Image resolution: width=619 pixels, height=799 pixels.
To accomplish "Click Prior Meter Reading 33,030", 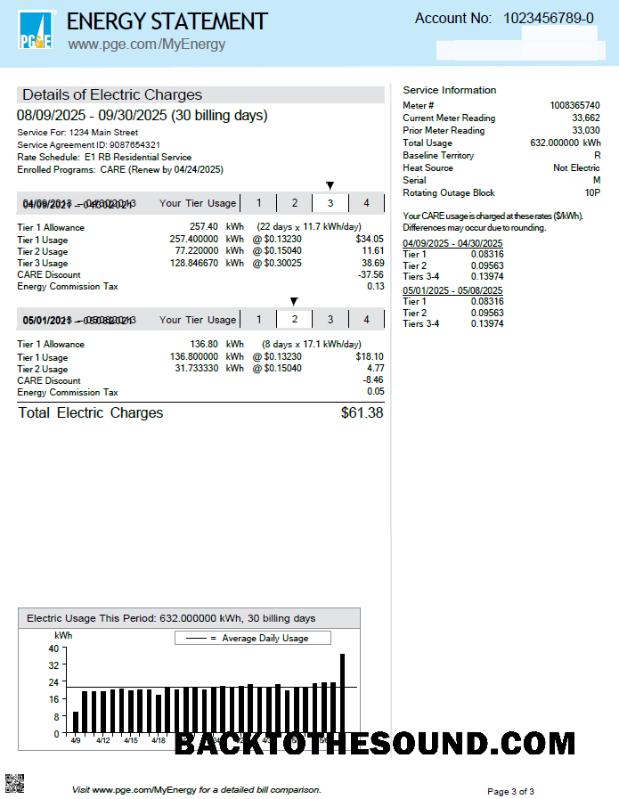I will click(x=586, y=130).
